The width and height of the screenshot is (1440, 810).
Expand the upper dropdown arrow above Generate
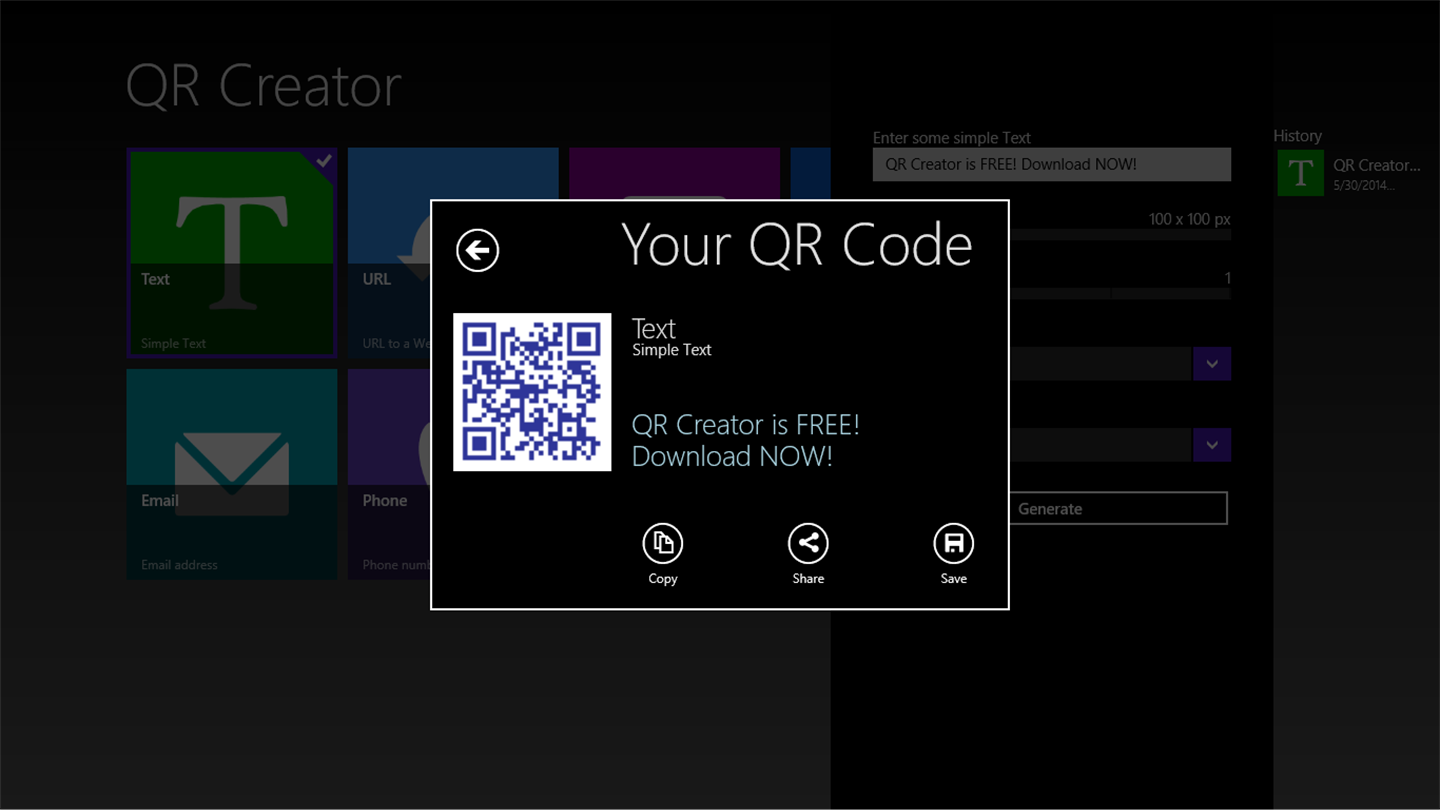1212,364
